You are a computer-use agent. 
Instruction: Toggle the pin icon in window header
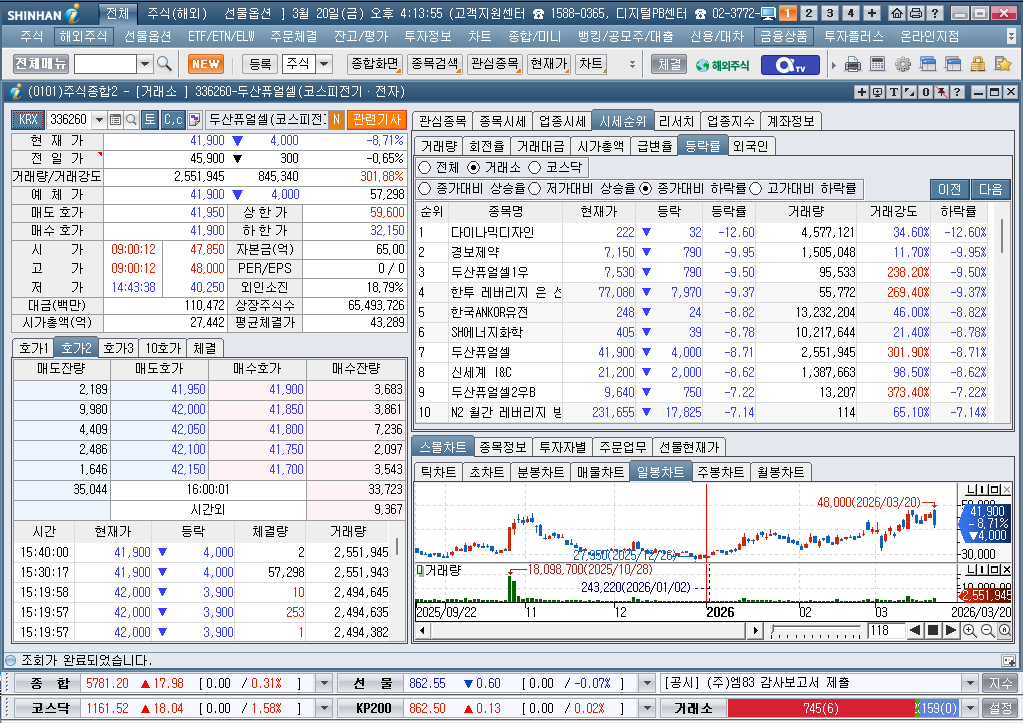941,92
